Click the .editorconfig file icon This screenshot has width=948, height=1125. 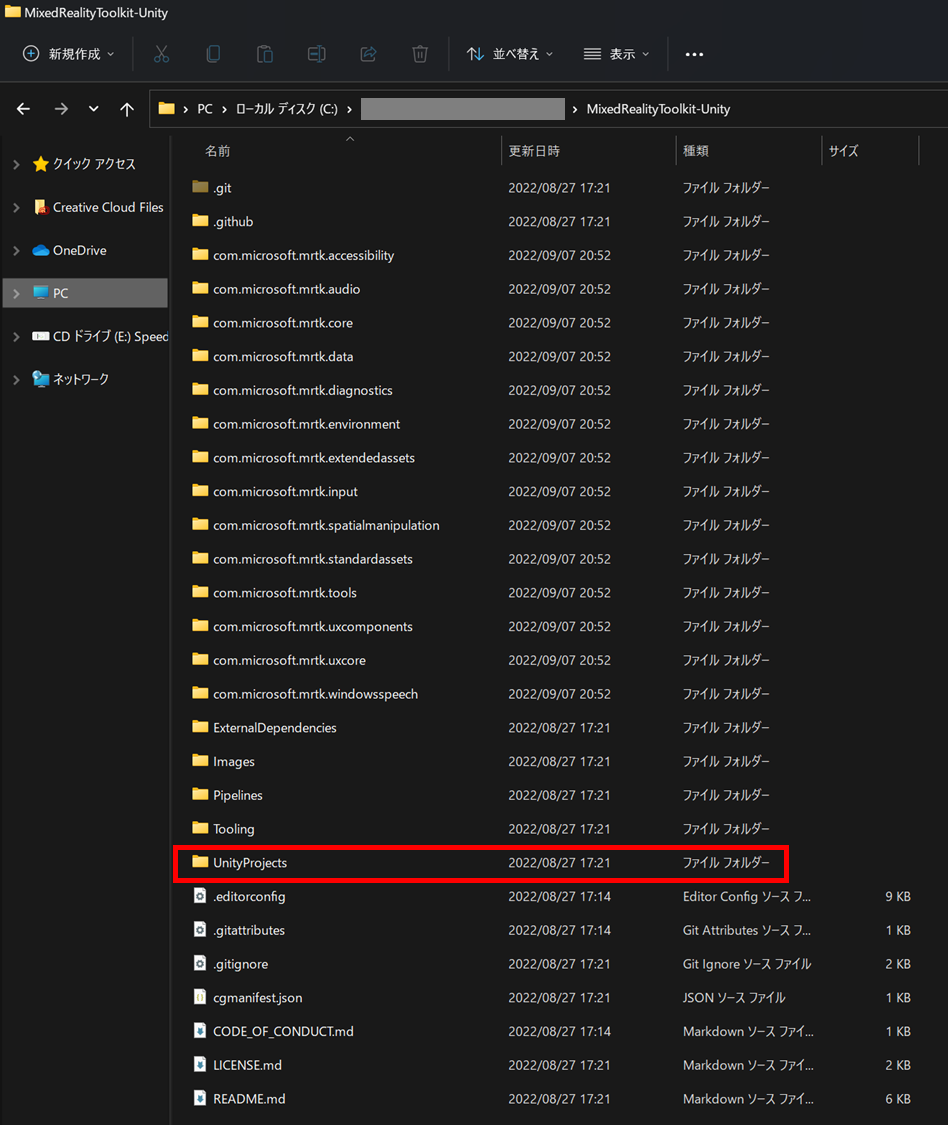(200, 895)
